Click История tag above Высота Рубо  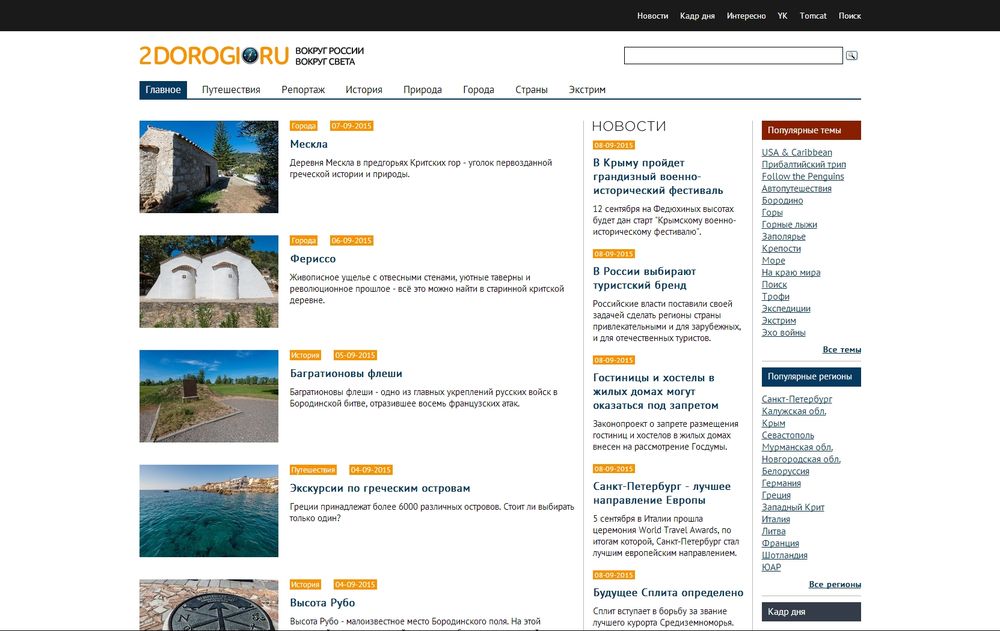pyautogui.click(x=305, y=584)
